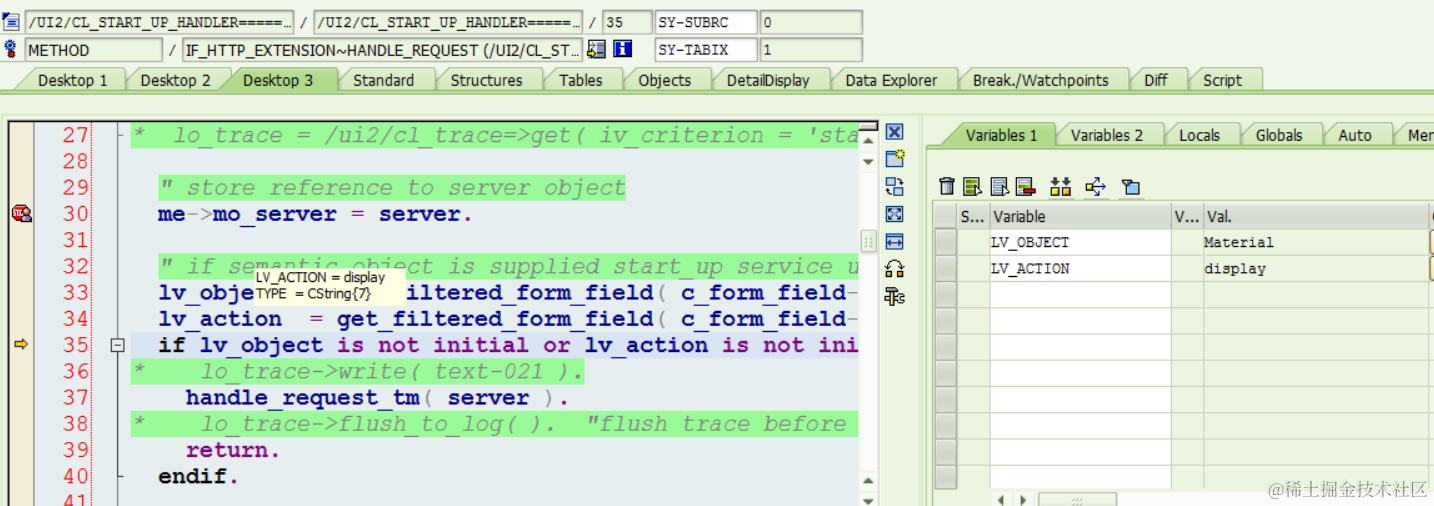Open the Diff tab
This screenshot has width=1434, height=506.
pyautogui.click(x=1156, y=80)
